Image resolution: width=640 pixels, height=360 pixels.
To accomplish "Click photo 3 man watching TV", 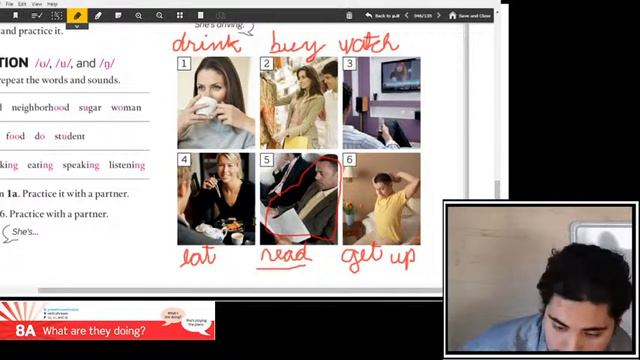I will (382, 102).
